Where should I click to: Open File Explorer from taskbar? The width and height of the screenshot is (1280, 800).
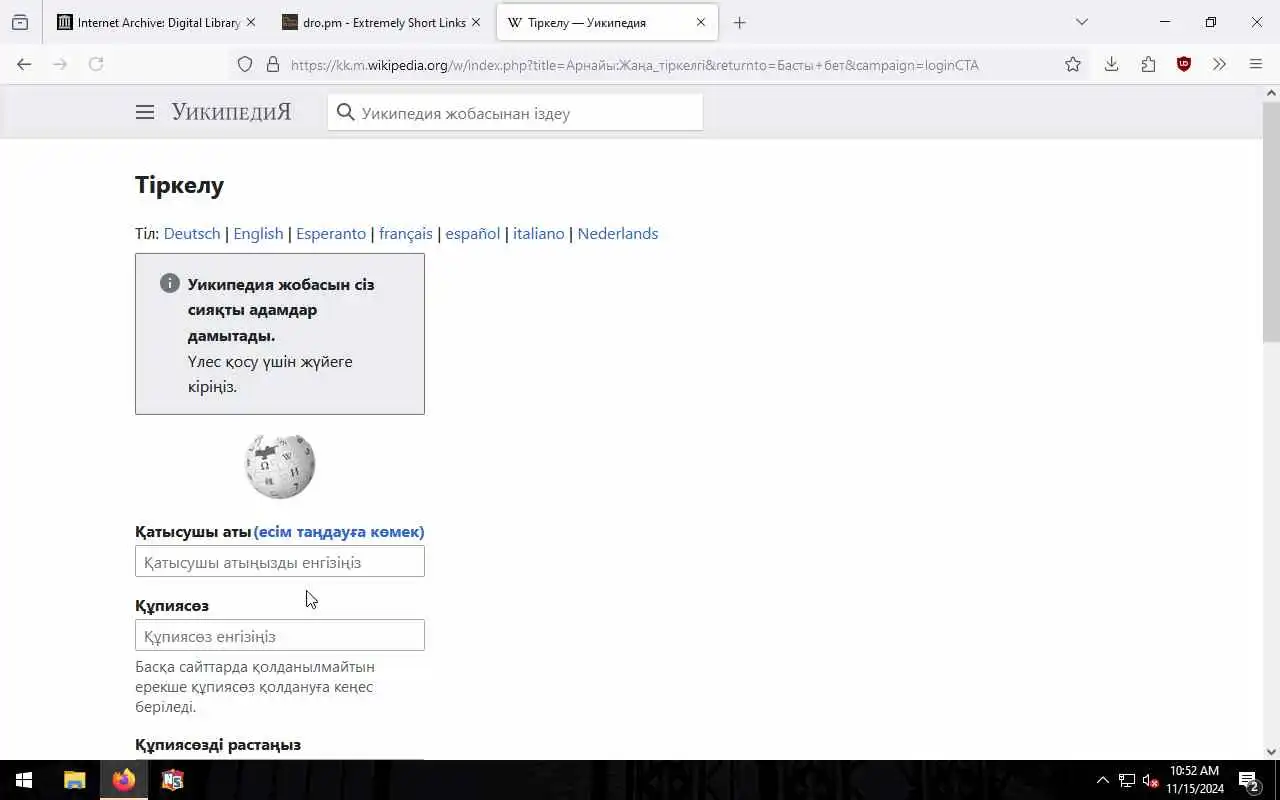[75, 780]
